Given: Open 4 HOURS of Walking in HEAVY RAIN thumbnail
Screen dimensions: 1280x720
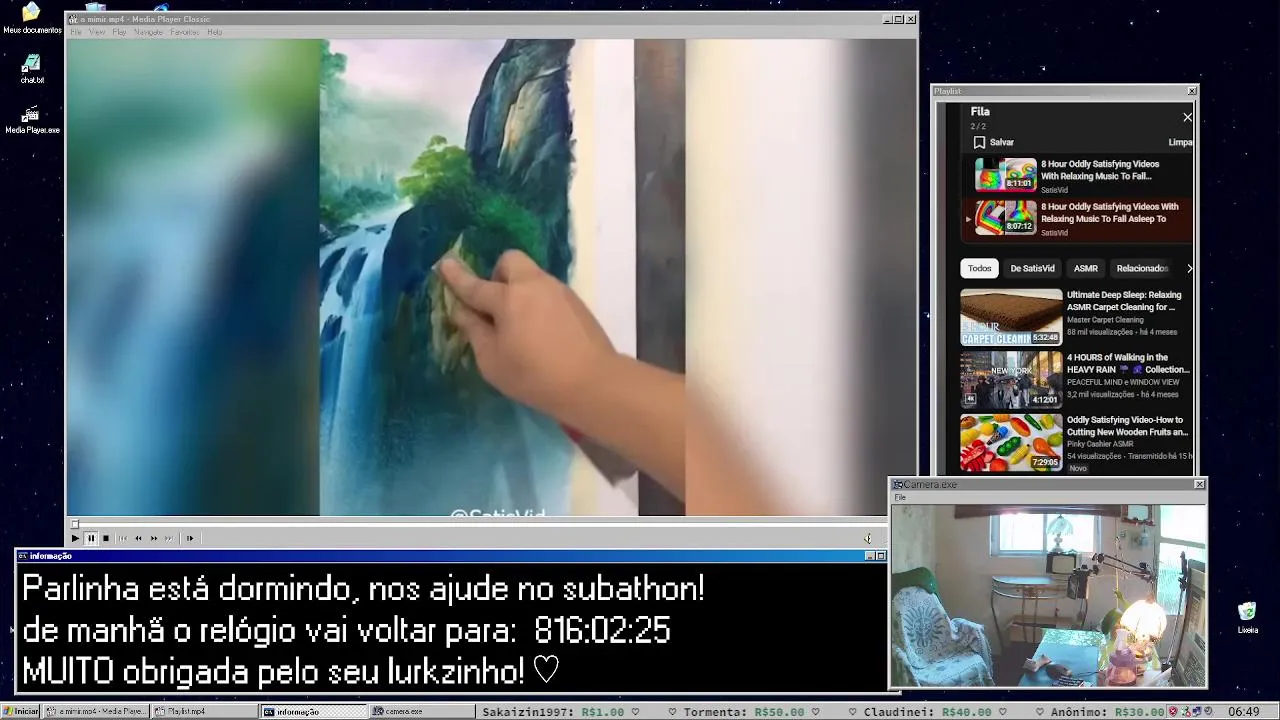Looking at the screenshot, I should point(1011,380).
